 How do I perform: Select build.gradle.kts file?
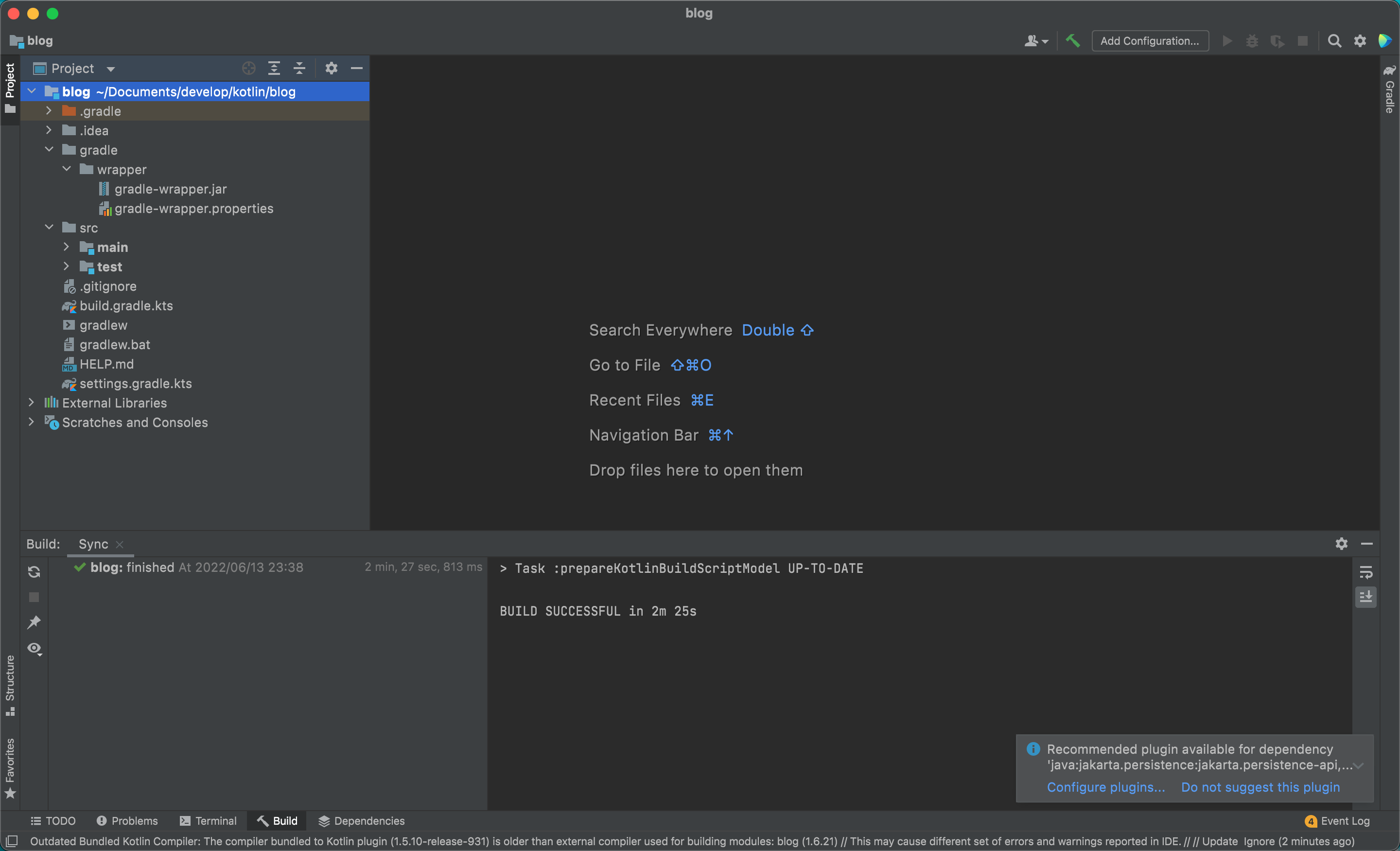[126, 305]
